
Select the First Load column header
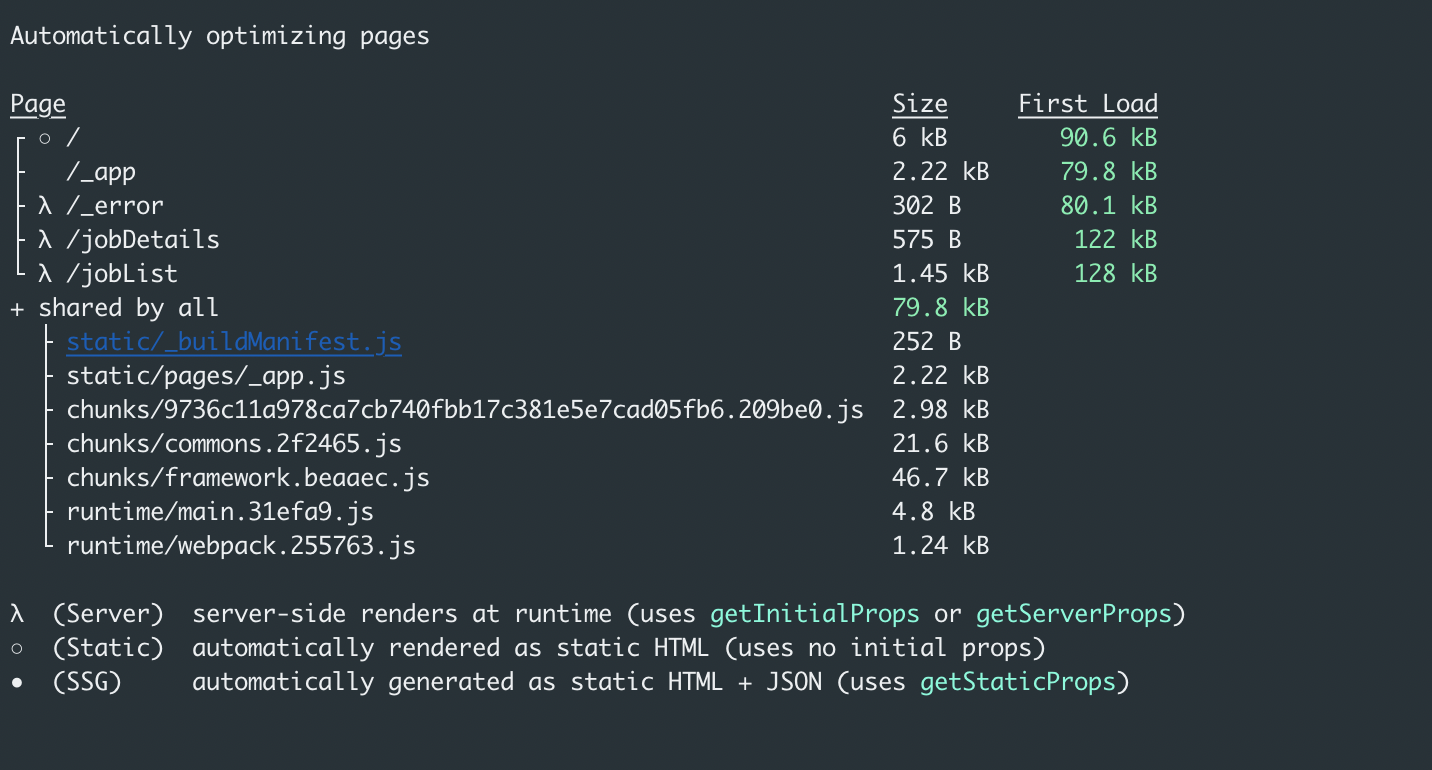click(1087, 103)
